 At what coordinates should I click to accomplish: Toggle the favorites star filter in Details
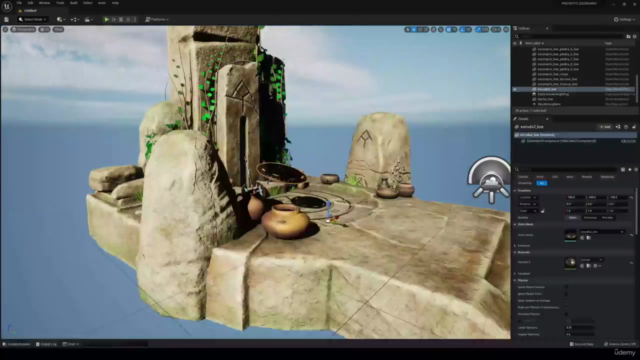(x=630, y=169)
